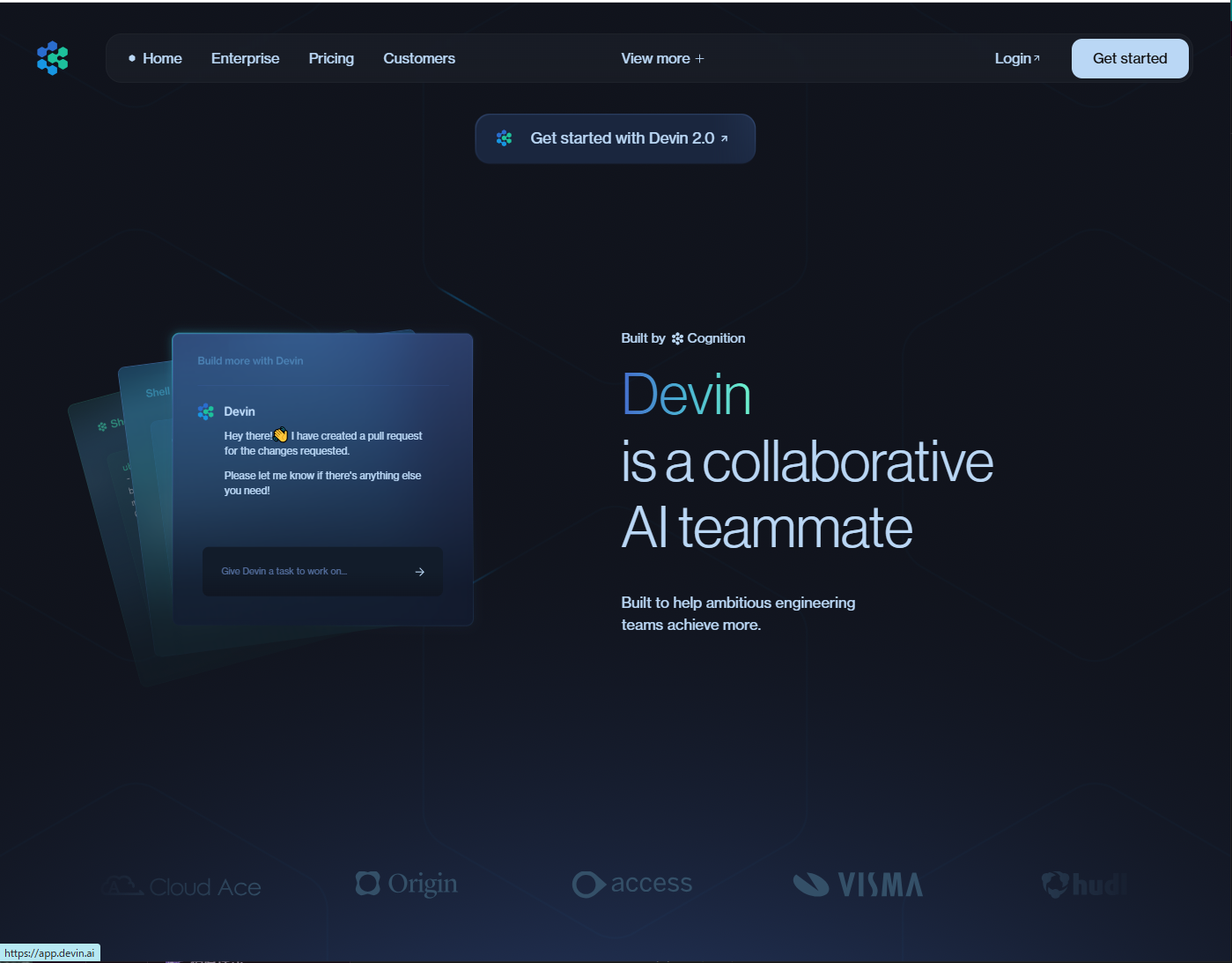Click the Login link
The width and height of the screenshot is (1232, 963).
pyautogui.click(x=1017, y=58)
